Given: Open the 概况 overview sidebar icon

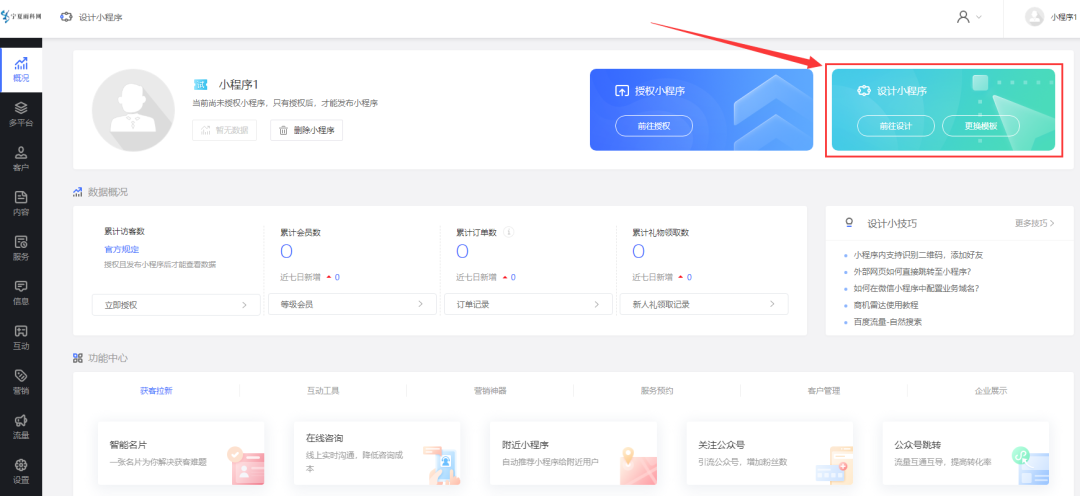Looking at the screenshot, I should 21,70.
